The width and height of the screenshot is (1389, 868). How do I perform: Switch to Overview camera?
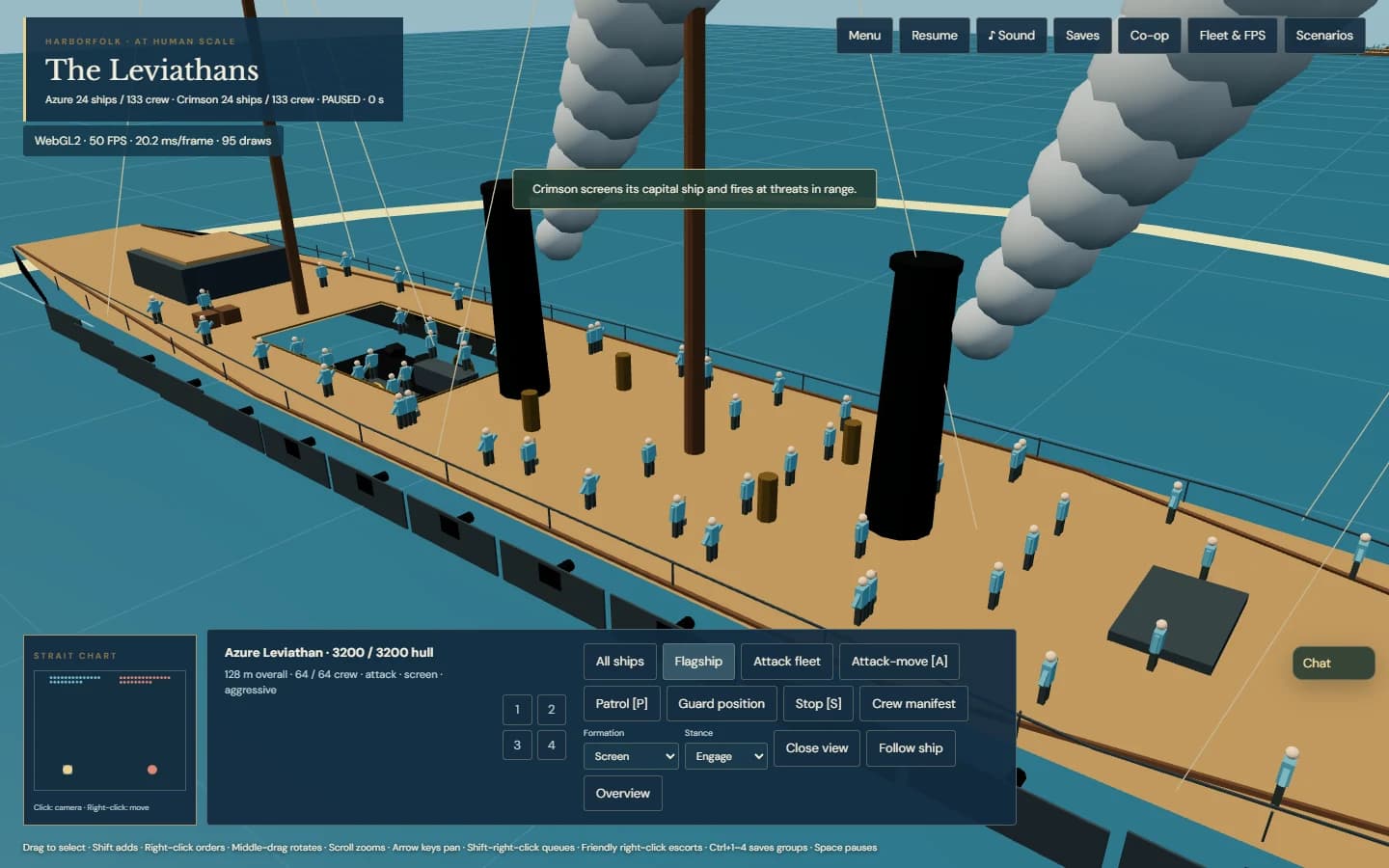(x=622, y=794)
